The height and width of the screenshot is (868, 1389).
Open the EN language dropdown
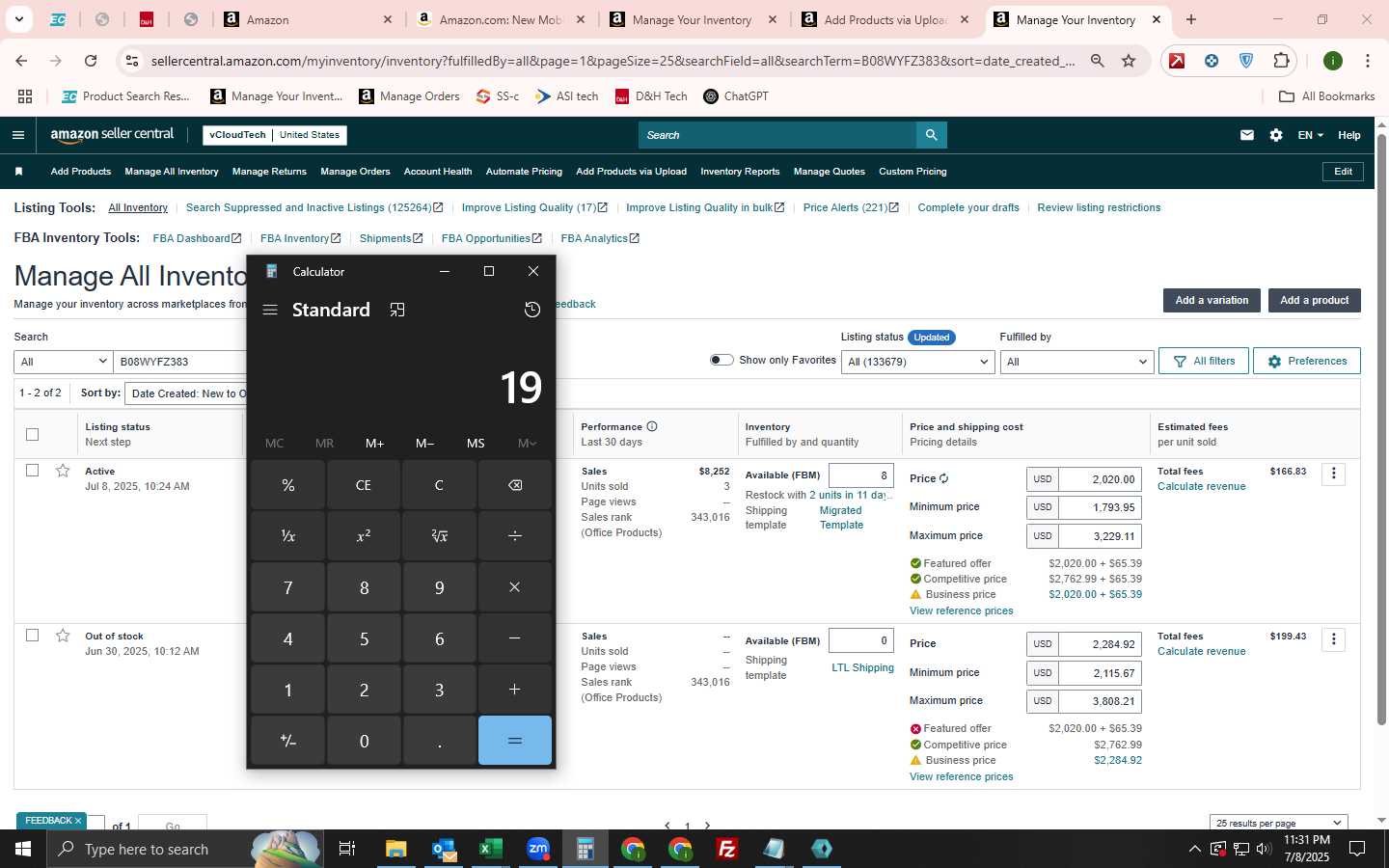pos(1310,135)
